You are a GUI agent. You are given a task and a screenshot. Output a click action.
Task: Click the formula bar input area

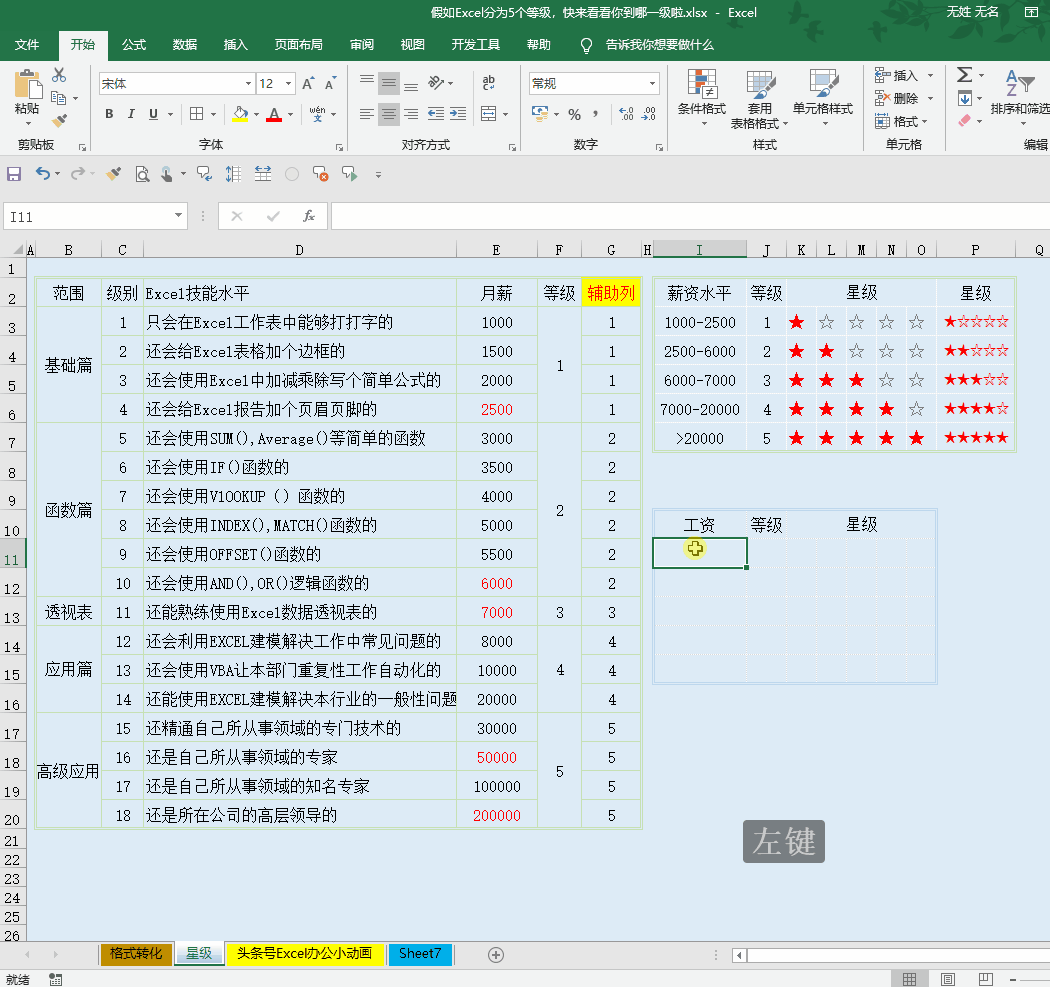point(690,216)
